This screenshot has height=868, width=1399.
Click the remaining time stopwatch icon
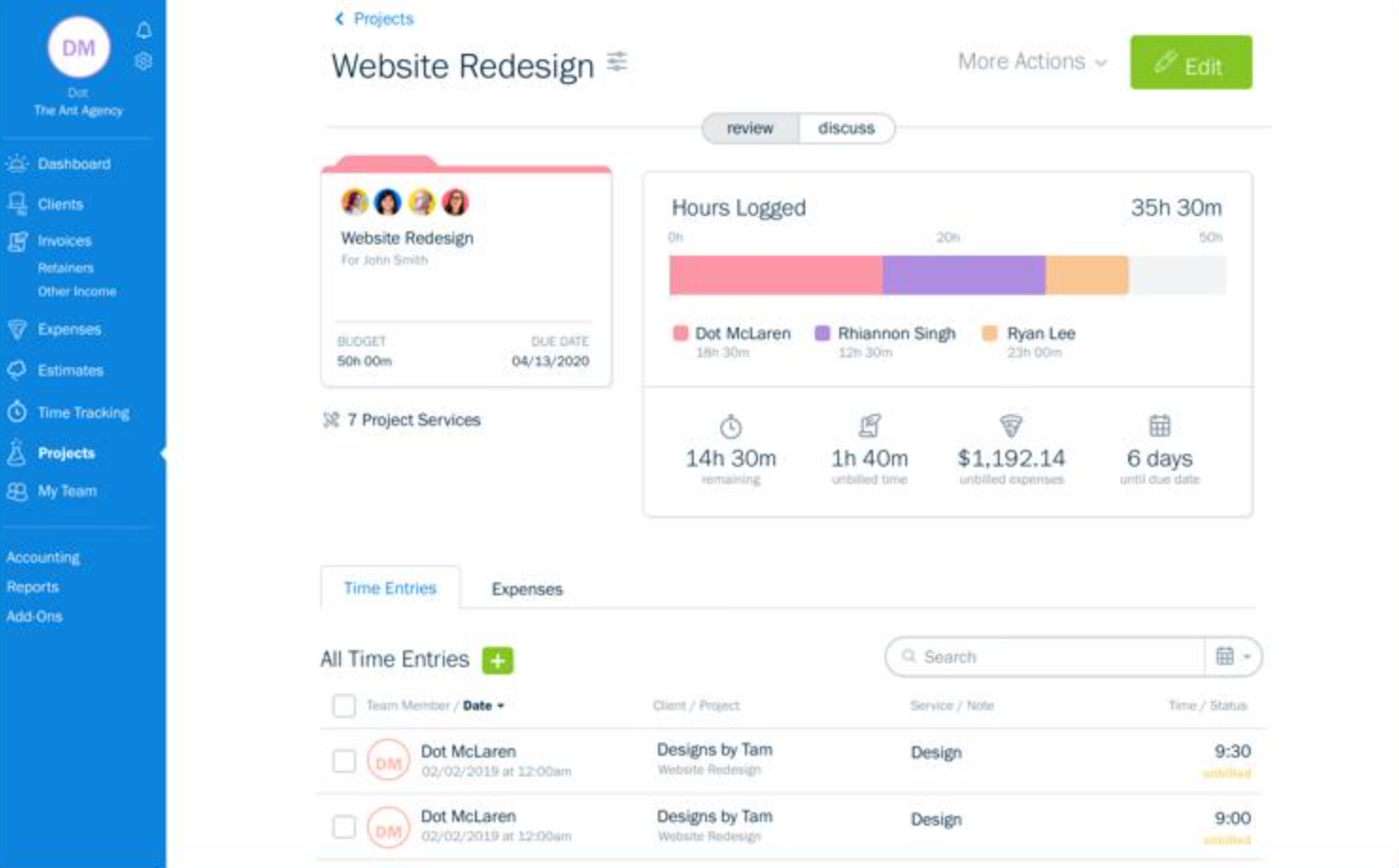(x=731, y=426)
